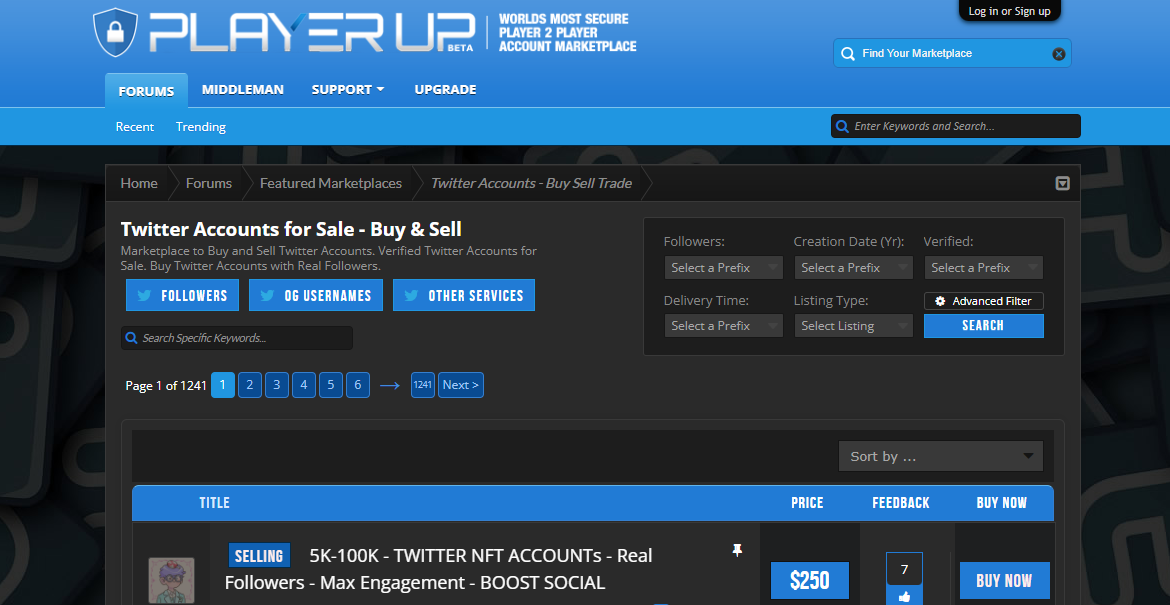Open the Listing Type dropdown
This screenshot has height=605, width=1170.
pos(854,326)
